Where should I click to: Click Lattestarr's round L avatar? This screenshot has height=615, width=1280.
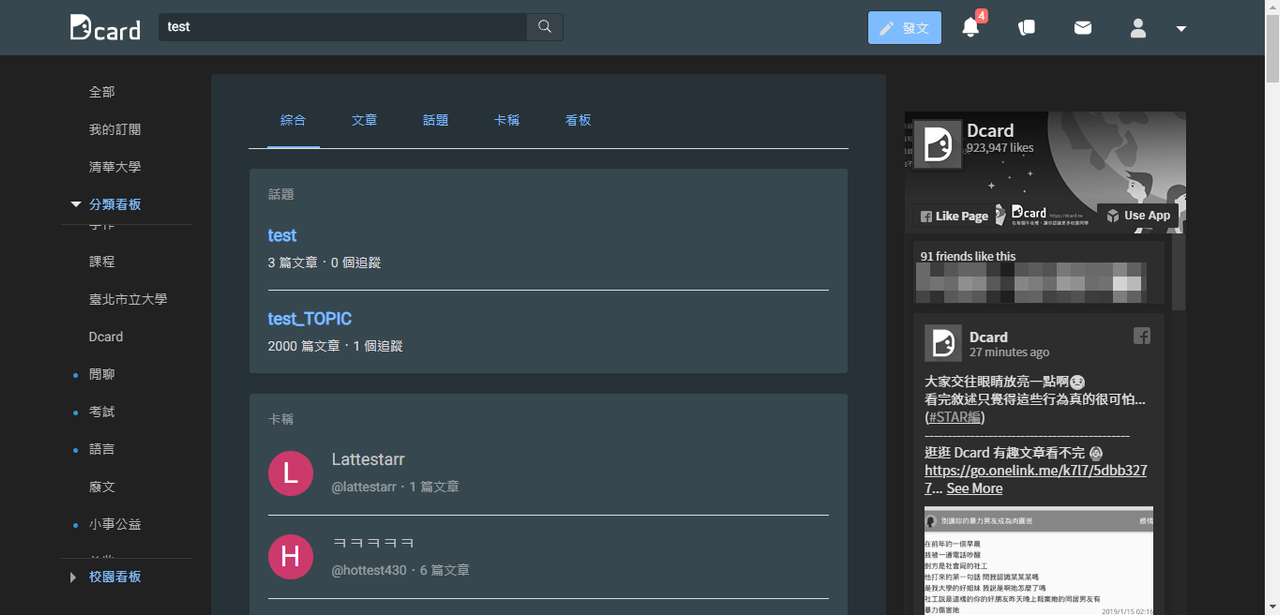tap(290, 473)
